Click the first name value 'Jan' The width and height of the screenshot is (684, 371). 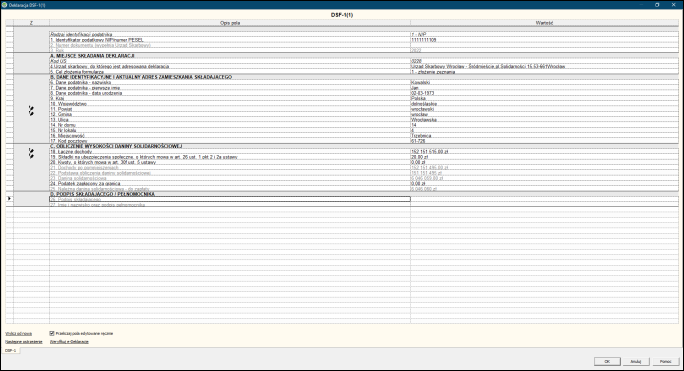[x=414, y=88]
